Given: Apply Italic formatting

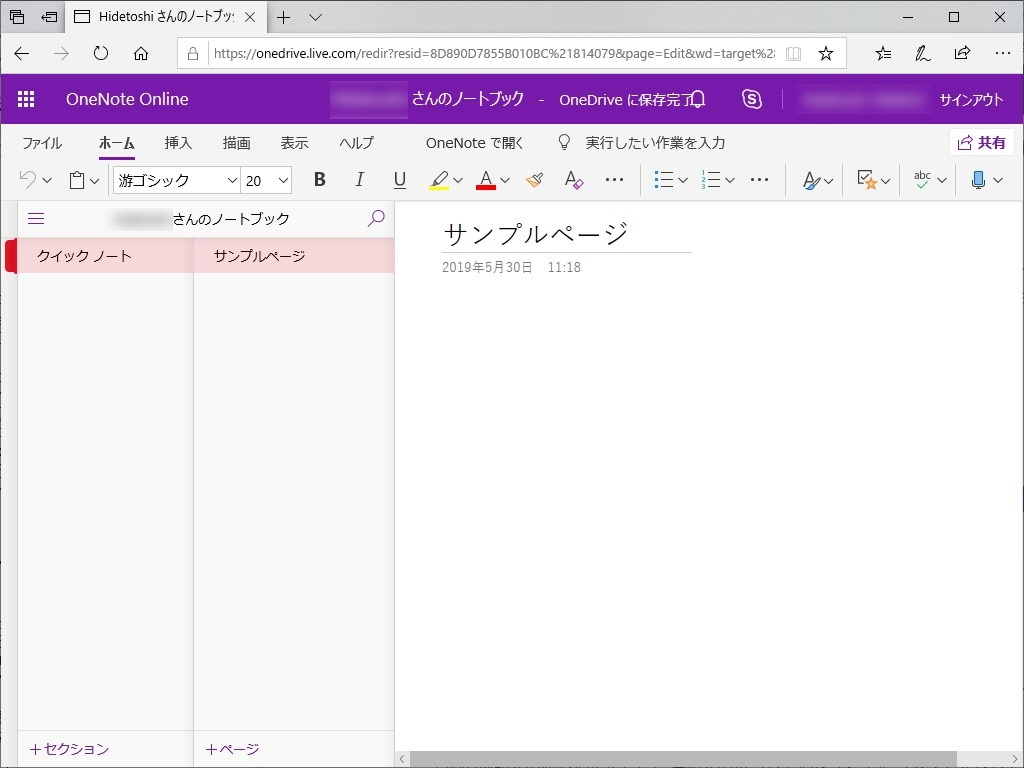Looking at the screenshot, I should point(359,180).
